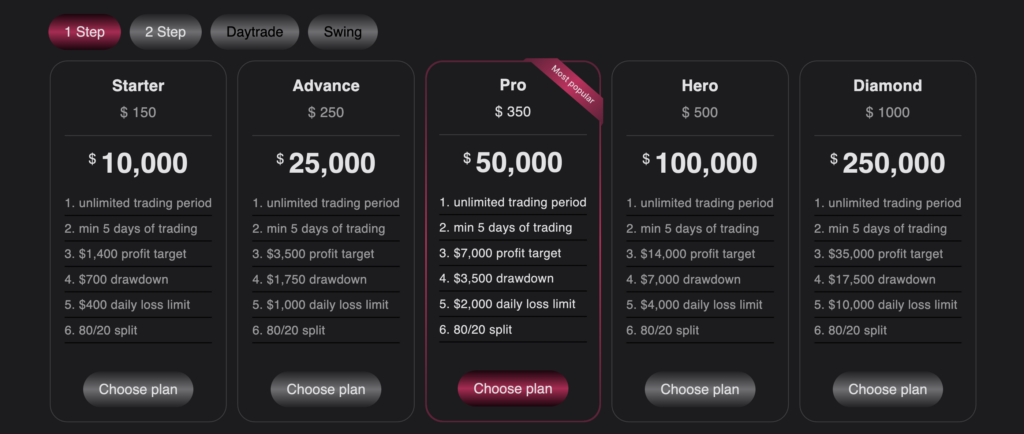Screen dimensions: 1024x434
Task: Choose plan for Advance tier
Action: click(x=326, y=390)
